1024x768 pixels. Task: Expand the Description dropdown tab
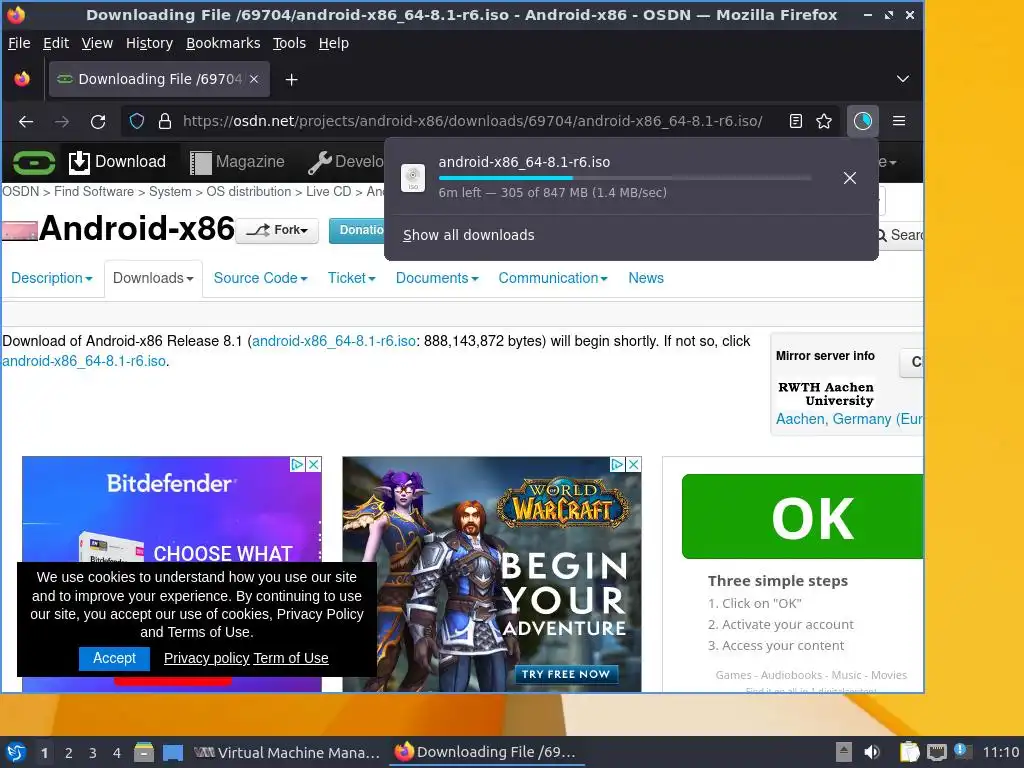pos(52,278)
